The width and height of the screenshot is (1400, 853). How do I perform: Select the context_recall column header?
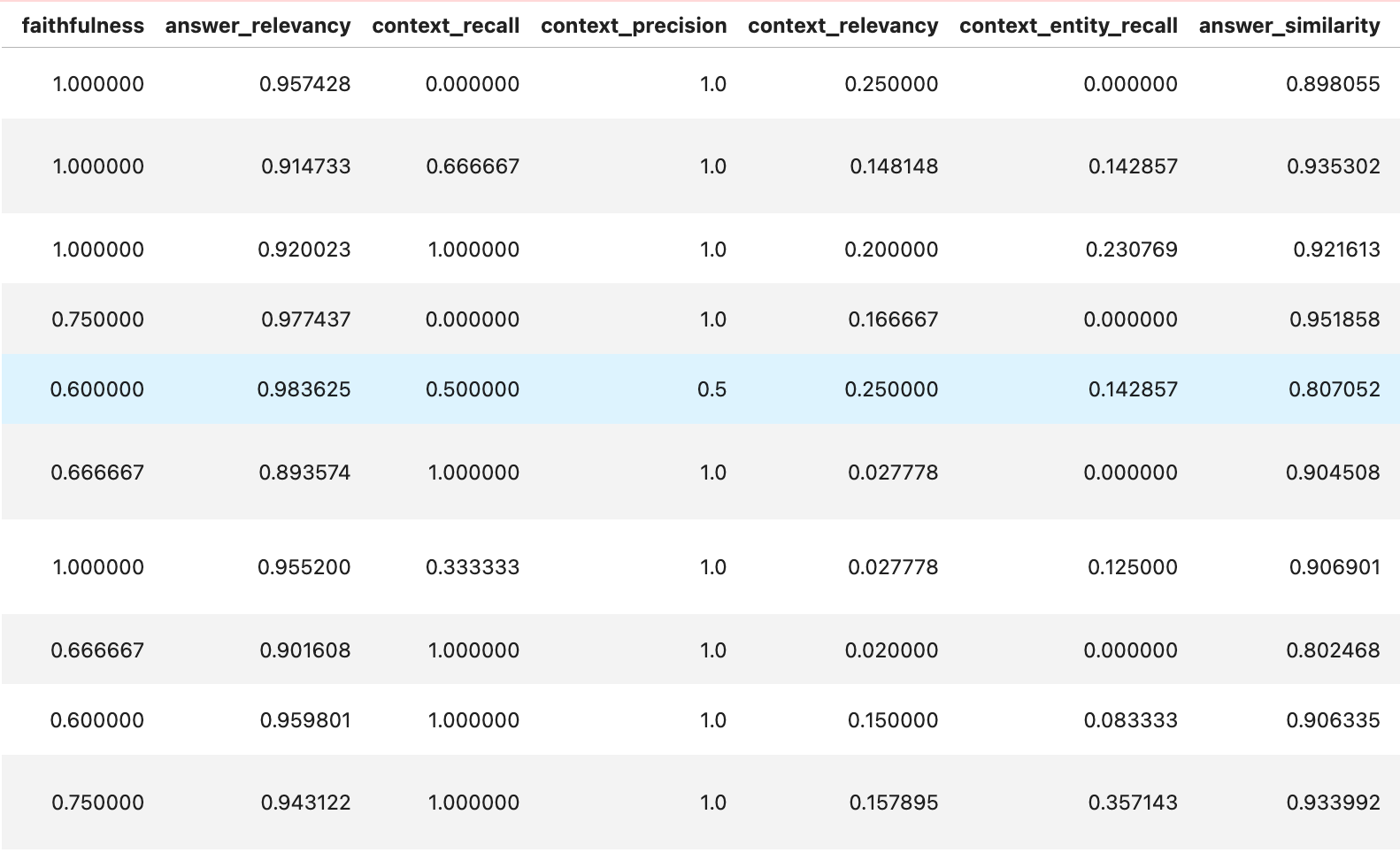coord(445,26)
